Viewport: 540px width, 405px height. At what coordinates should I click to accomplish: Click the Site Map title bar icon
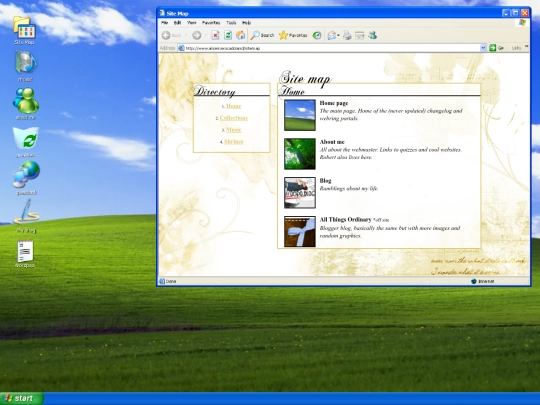click(162, 13)
